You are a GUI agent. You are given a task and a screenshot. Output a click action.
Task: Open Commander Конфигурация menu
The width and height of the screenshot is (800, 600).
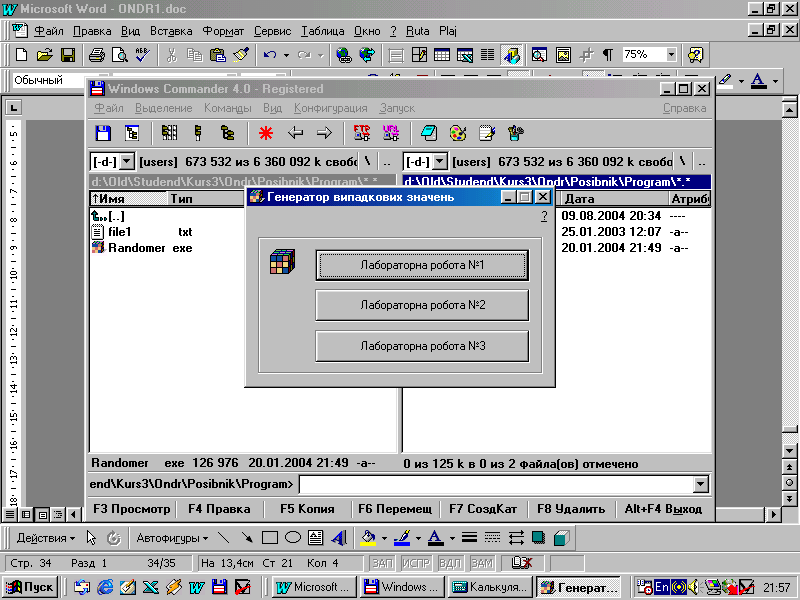[331, 108]
